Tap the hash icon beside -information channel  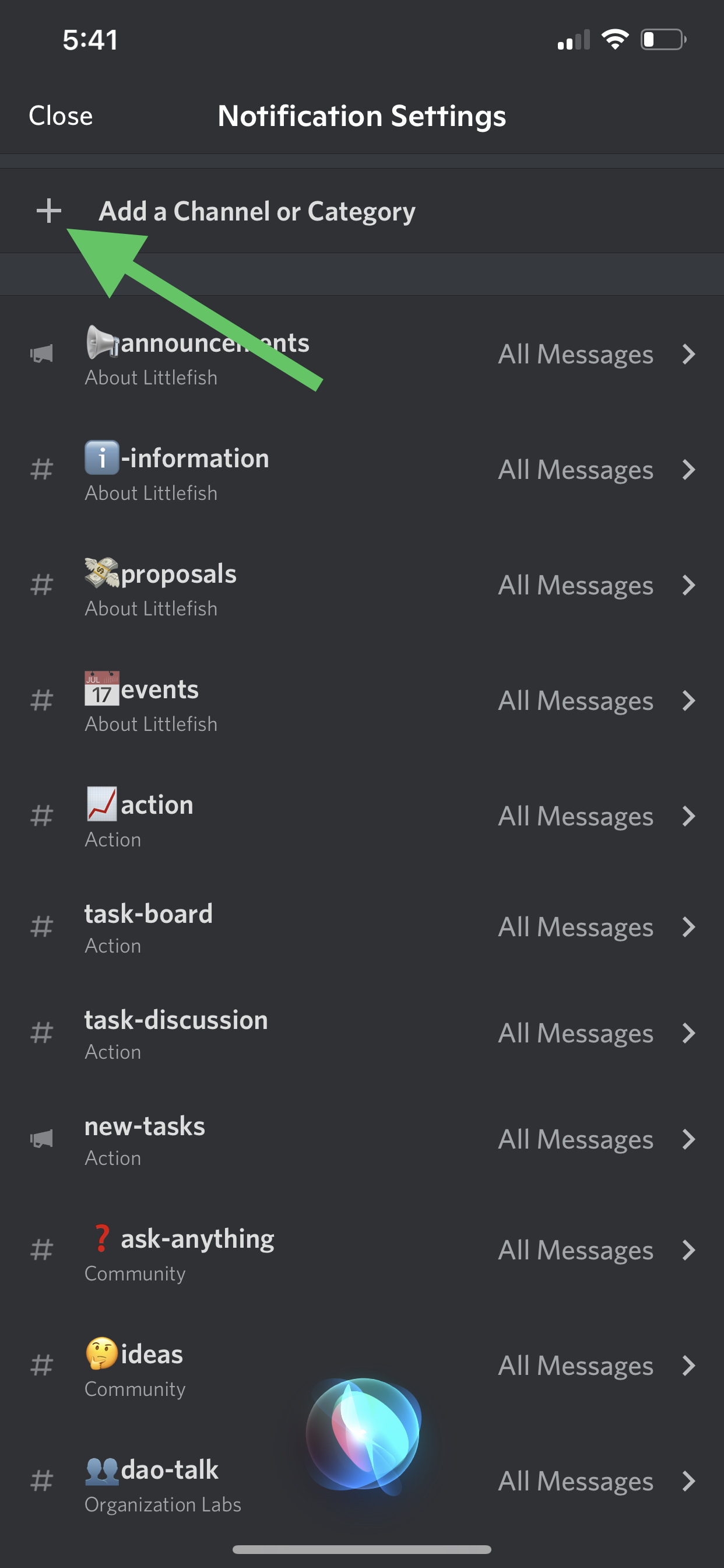41,470
